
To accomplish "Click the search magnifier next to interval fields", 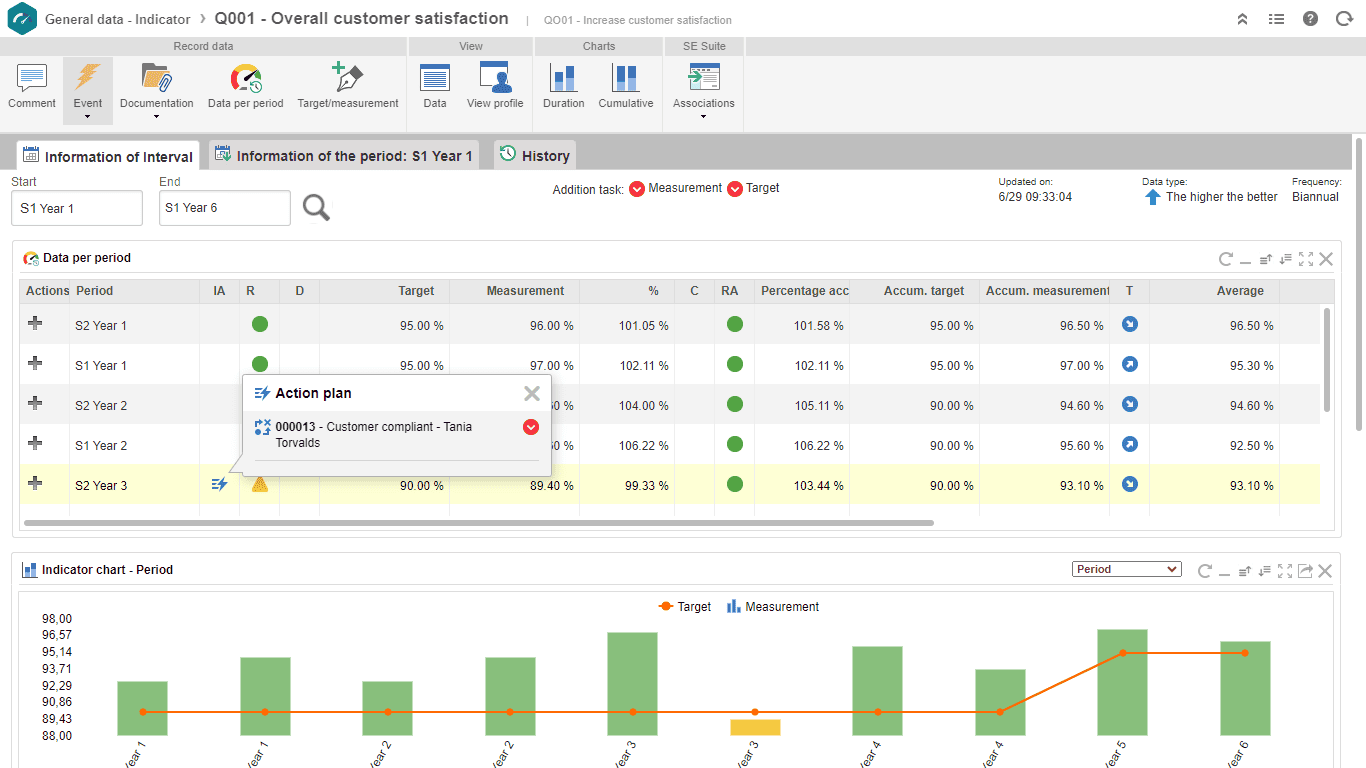I will click(317, 207).
